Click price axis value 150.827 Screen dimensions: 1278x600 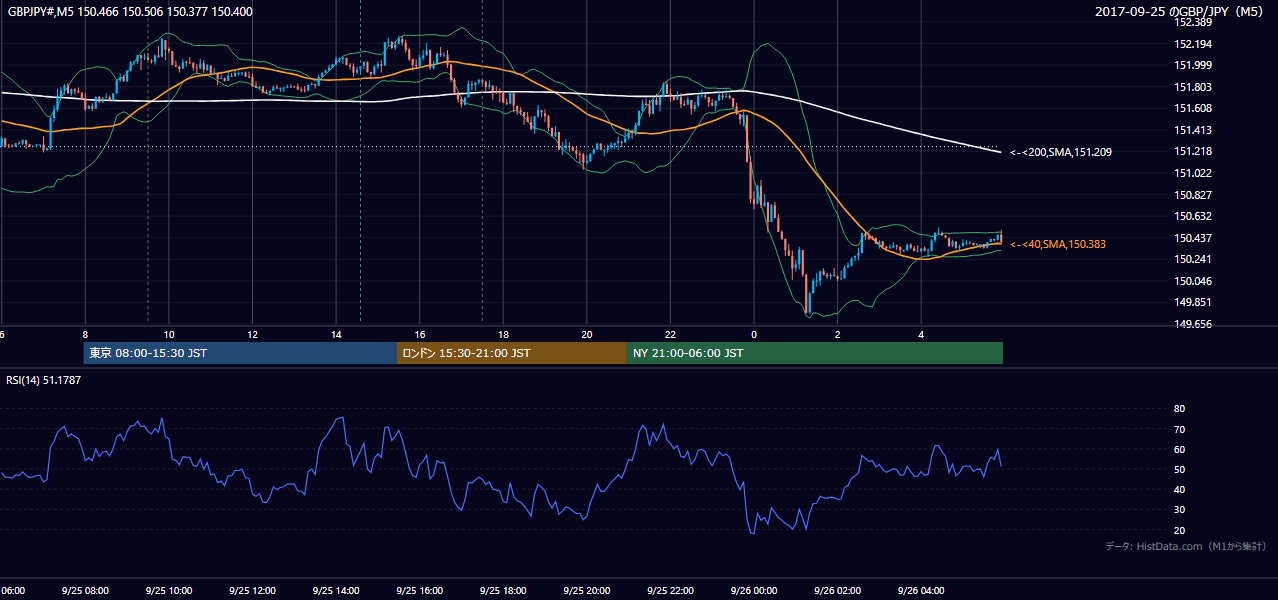point(1192,195)
